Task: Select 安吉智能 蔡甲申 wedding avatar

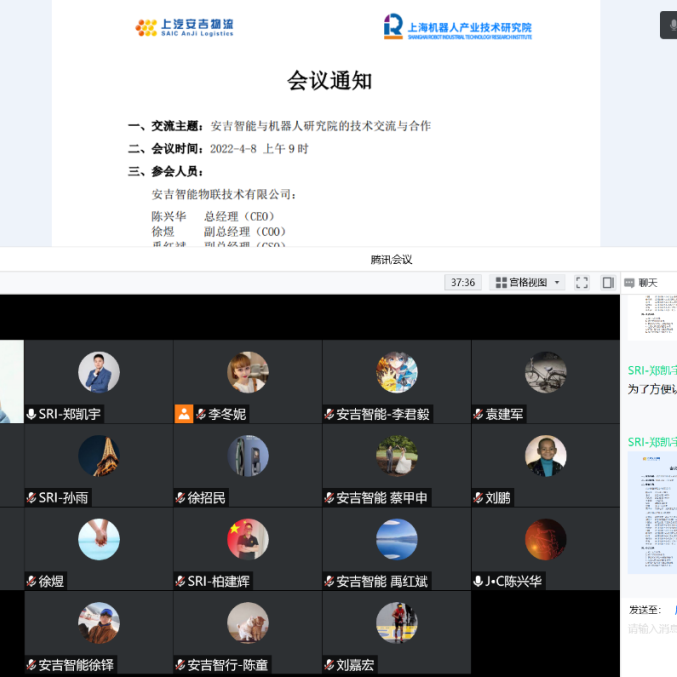Action: (x=397, y=456)
